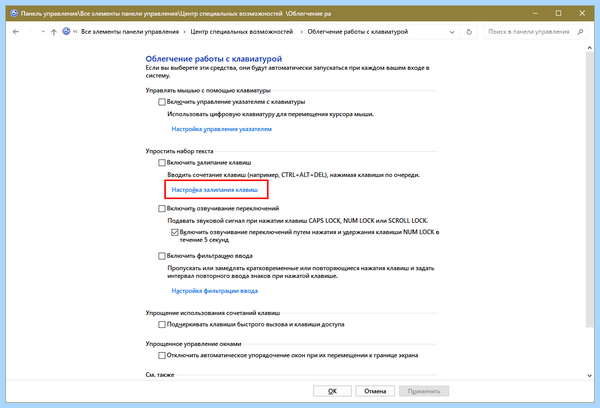Check Подчеркивать клавиши быстрого вызова option
This screenshot has height=408, width=600.
(162, 324)
